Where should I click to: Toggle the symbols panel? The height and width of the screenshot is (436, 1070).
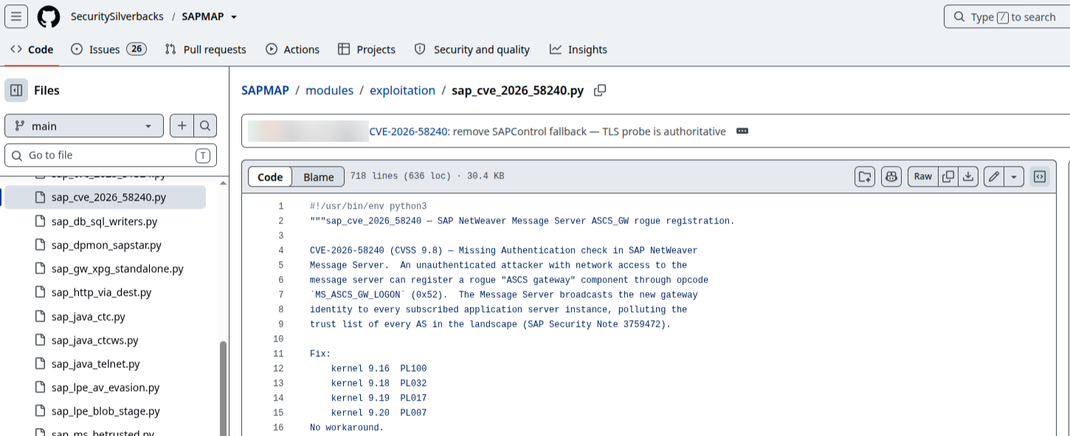1039,177
